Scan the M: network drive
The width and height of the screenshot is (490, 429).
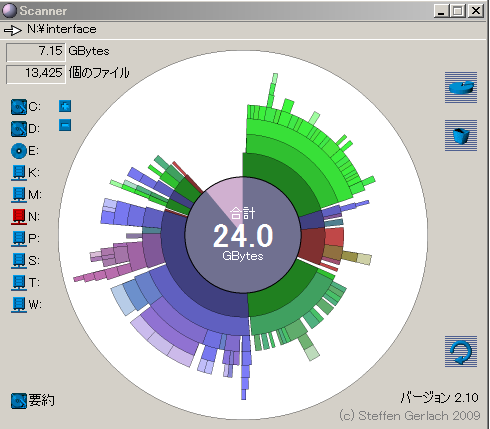pos(19,195)
